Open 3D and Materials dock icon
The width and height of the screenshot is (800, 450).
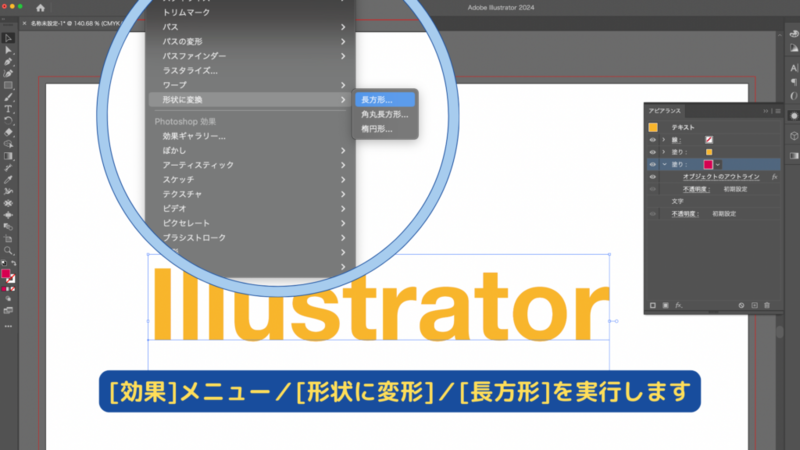[x=794, y=136]
